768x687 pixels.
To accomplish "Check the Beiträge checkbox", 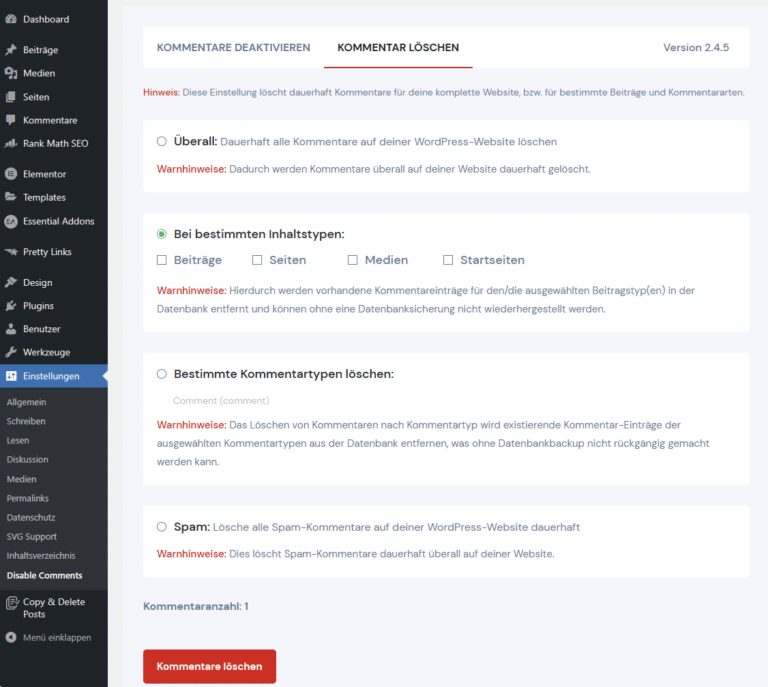I will 162,260.
